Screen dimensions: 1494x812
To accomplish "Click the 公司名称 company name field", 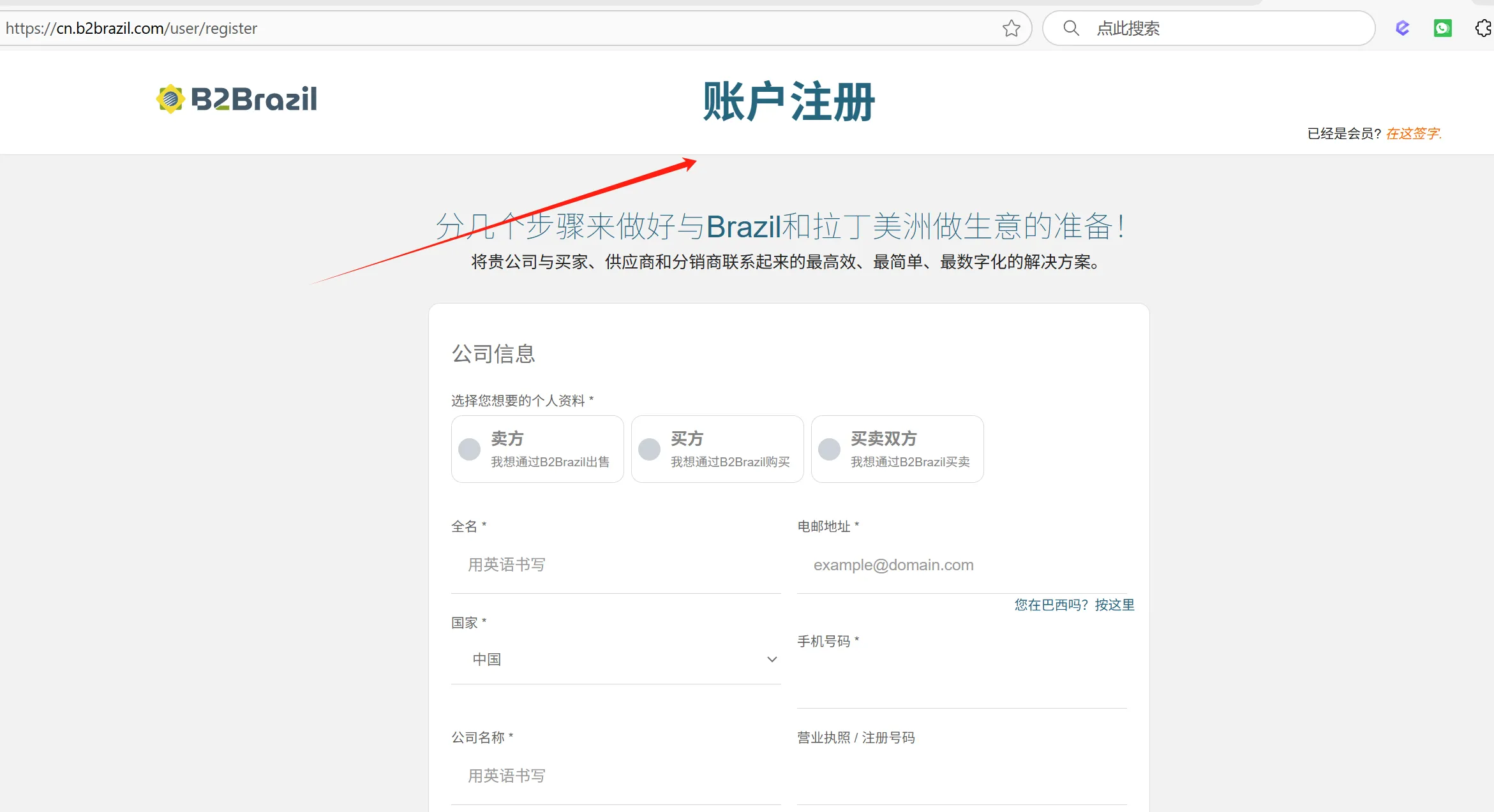I will pos(615,776).
